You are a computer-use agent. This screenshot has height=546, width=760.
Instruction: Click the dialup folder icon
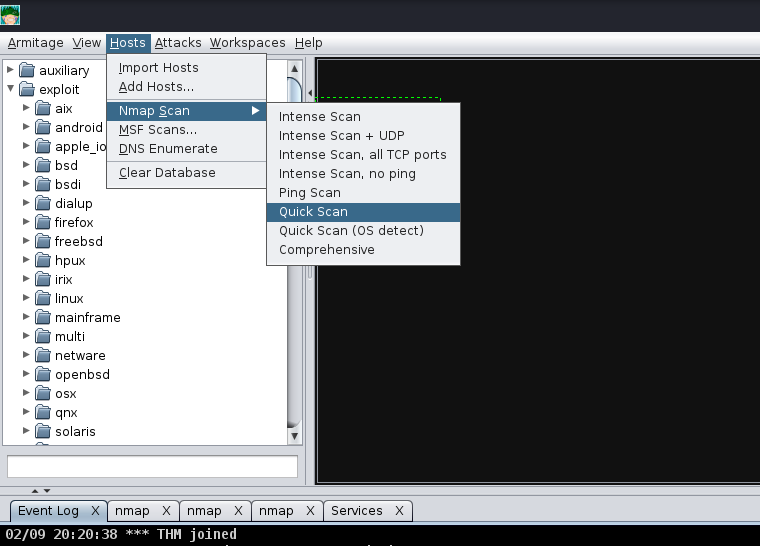[43, 203]
